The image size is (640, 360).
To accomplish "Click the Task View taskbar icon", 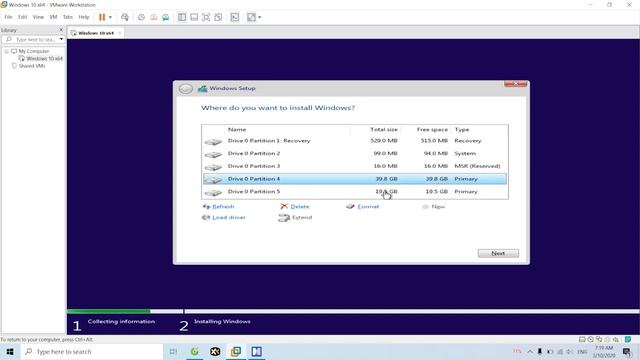I will [x=173, y=351].
